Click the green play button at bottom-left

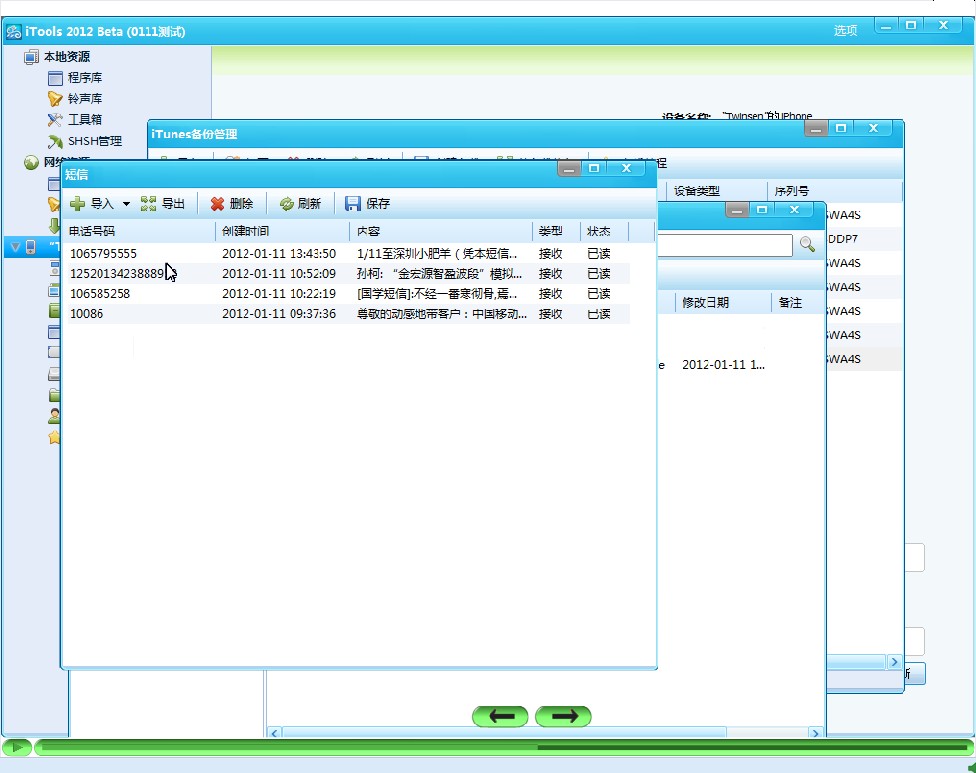coord(16,747)
